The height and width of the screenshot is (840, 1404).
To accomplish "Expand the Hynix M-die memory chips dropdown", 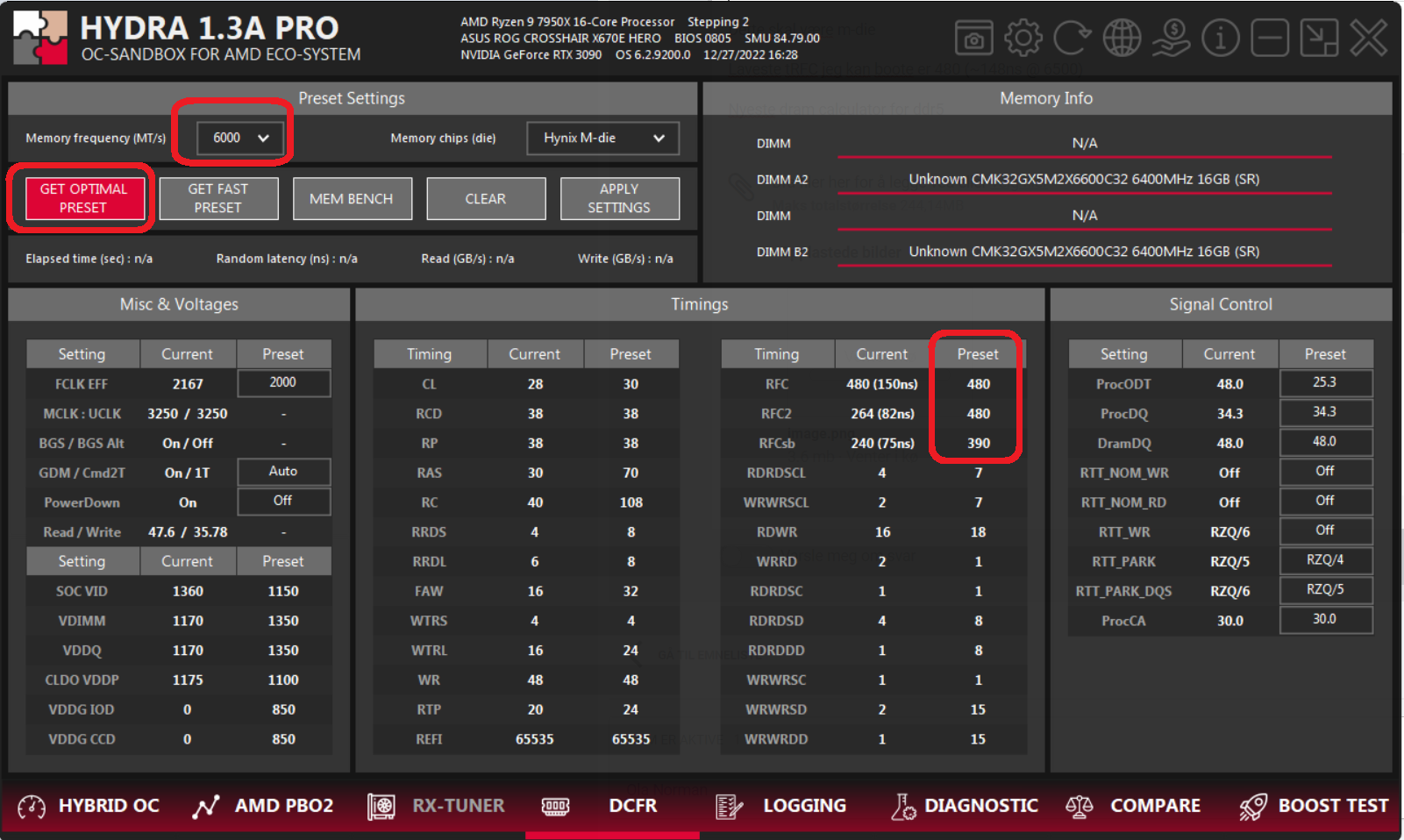I will [602, 138].
